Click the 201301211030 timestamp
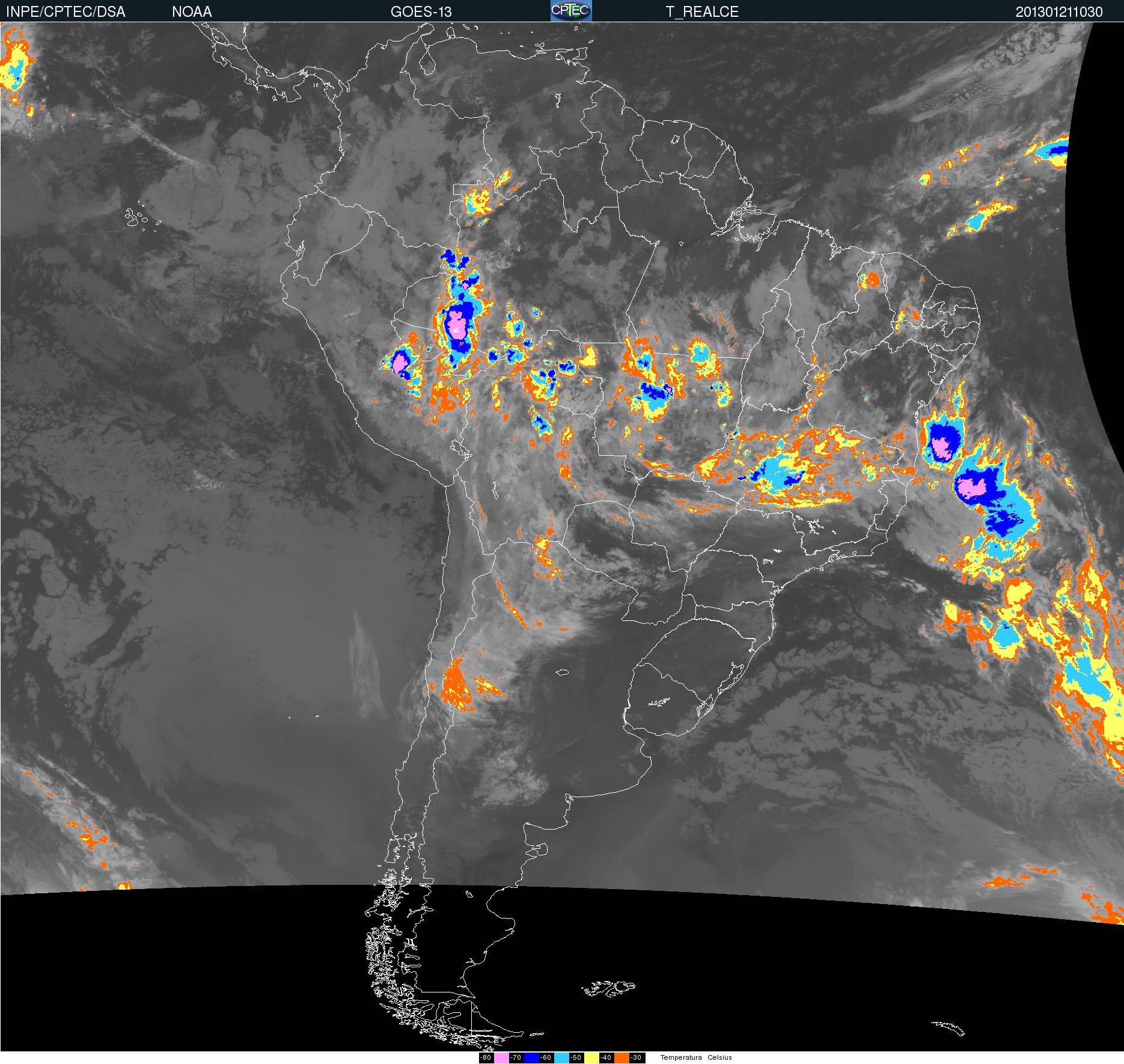Screen dimensions: 1124x1064 [1059, 11]
